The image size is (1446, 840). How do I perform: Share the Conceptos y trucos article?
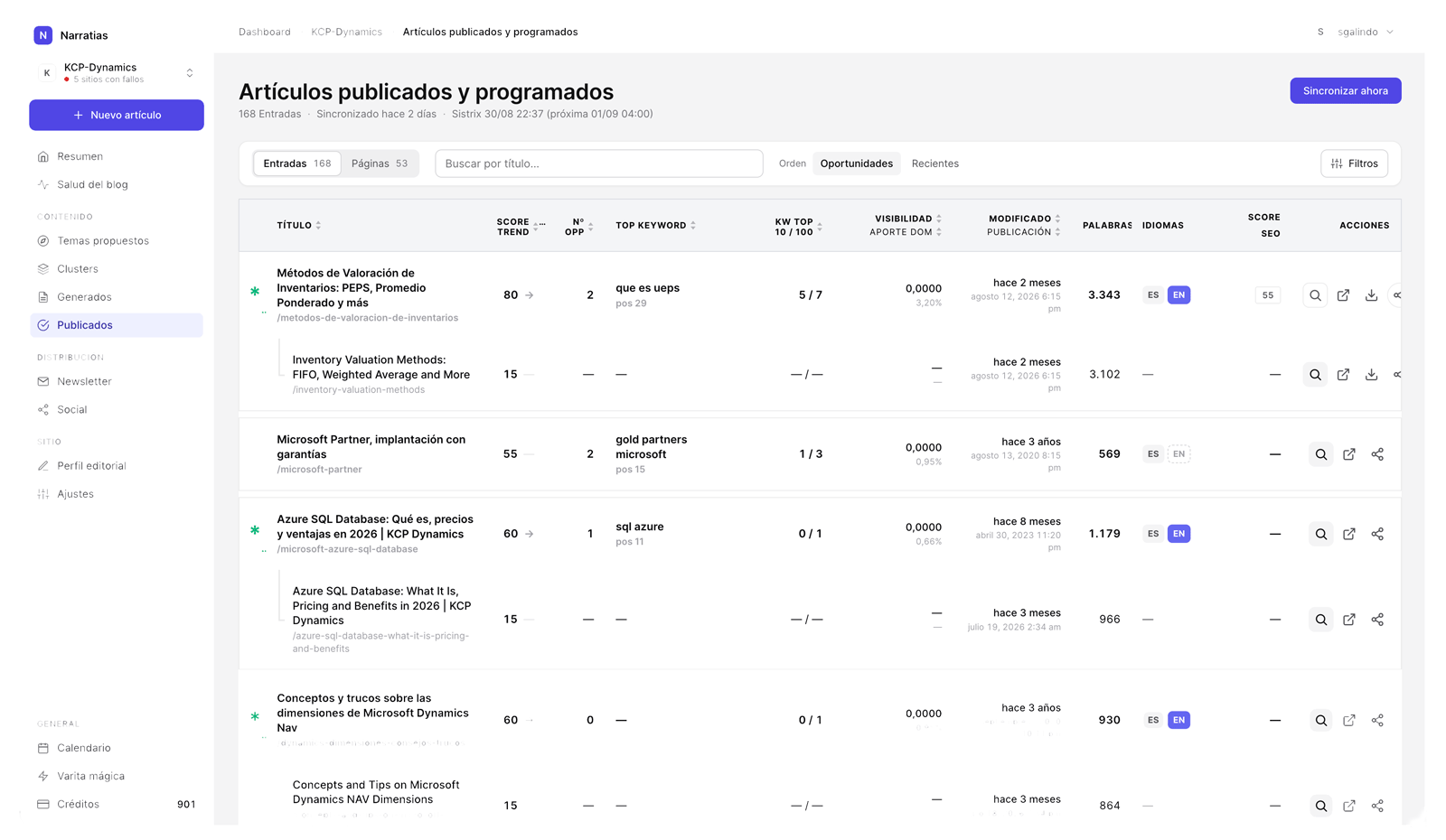(x=1377, y=720)
